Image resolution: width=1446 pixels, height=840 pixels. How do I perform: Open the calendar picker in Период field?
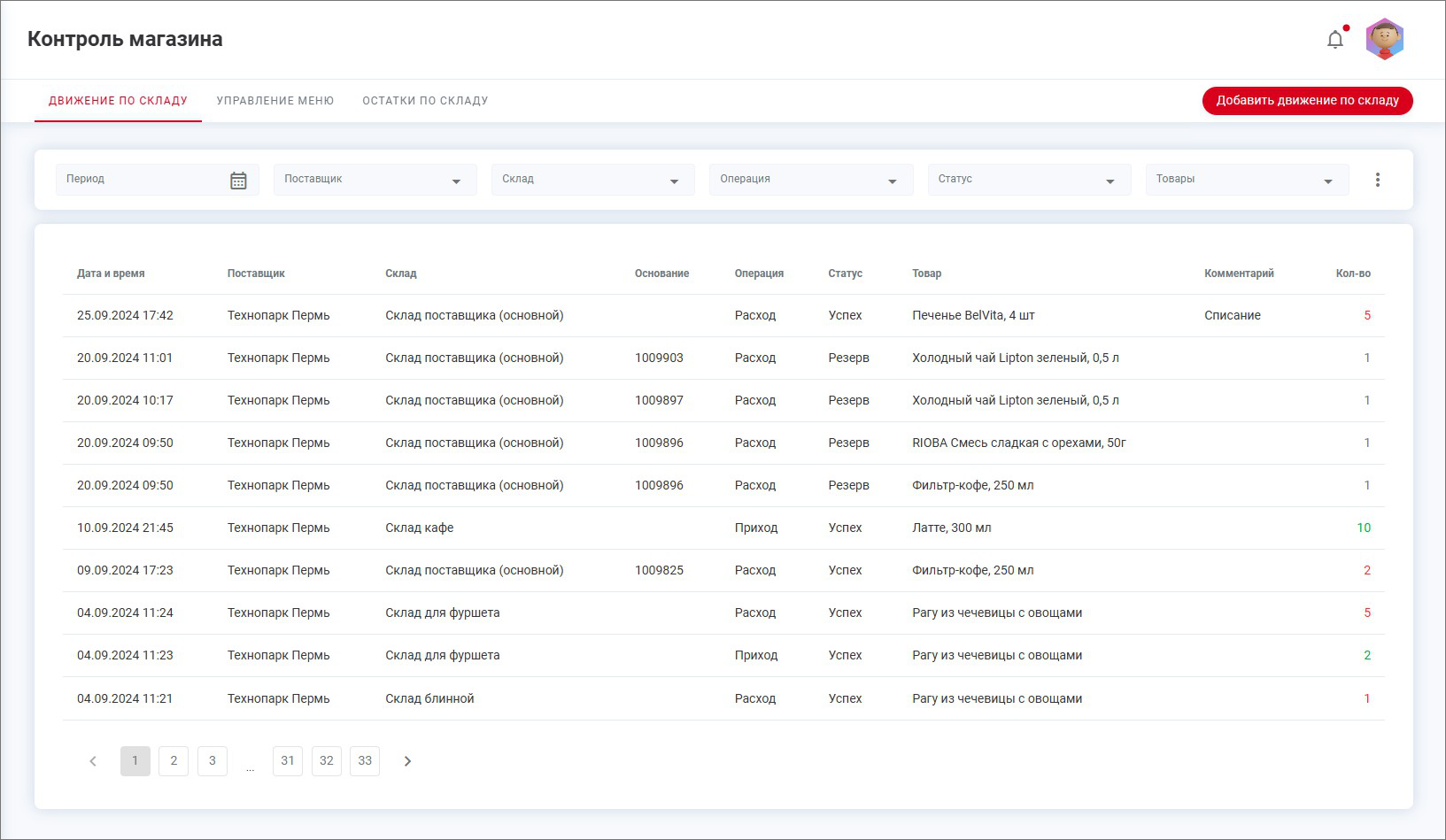point(238,181)
